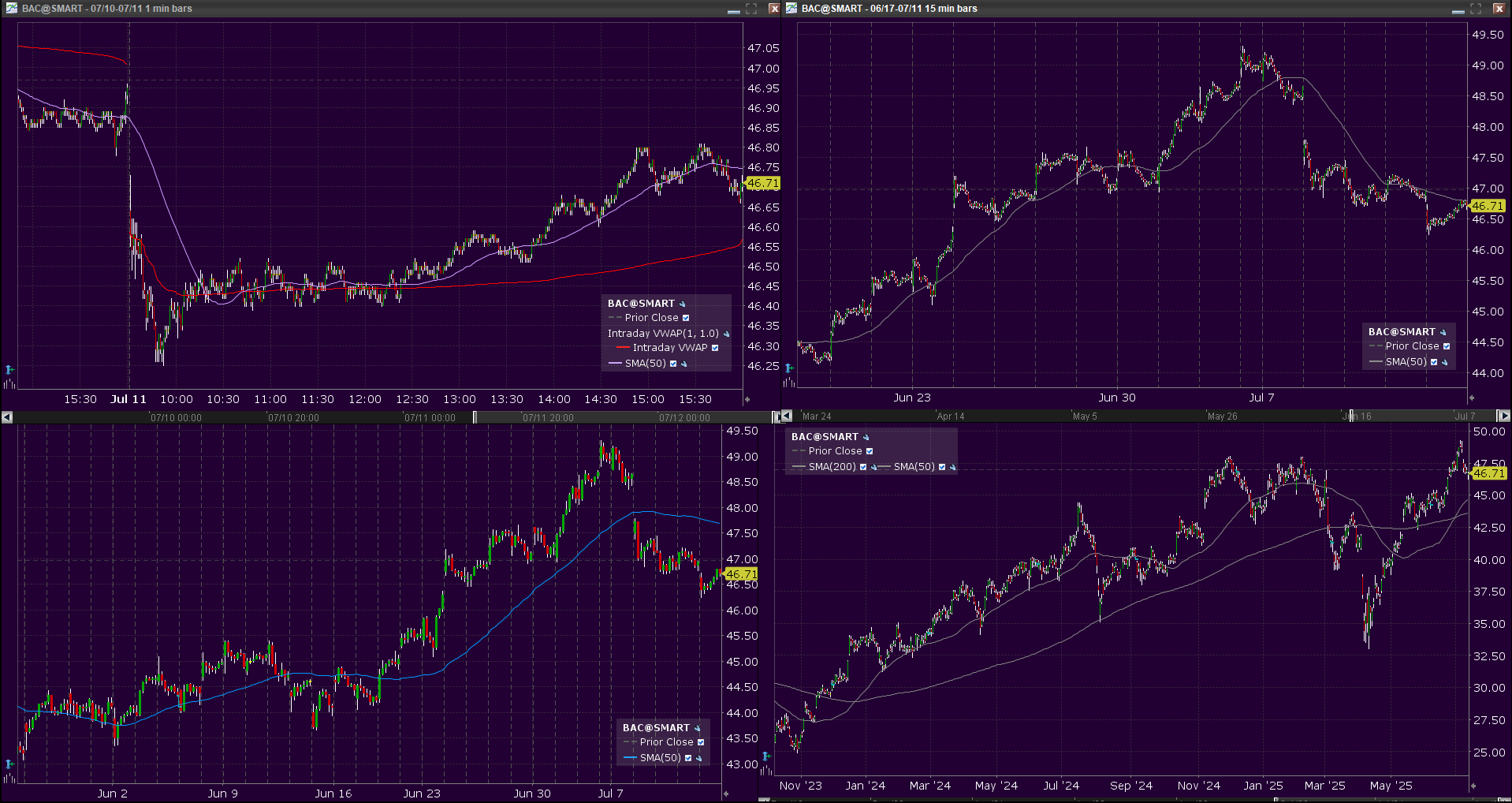
Task: Click blue price-axis marker icon in 1 min chart
Action: [x=9, y=369]
